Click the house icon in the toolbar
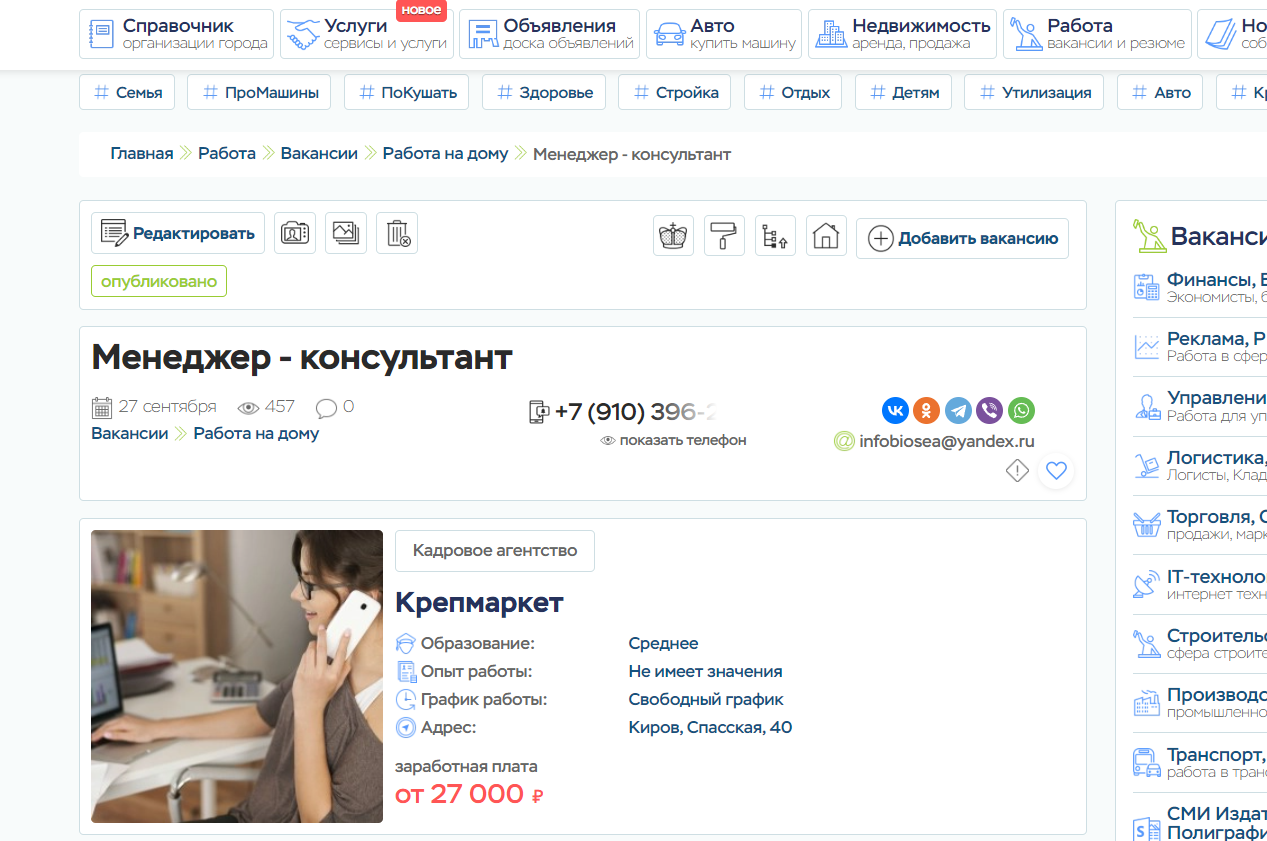Viewport: 1267px width, 841px height. 825,236
